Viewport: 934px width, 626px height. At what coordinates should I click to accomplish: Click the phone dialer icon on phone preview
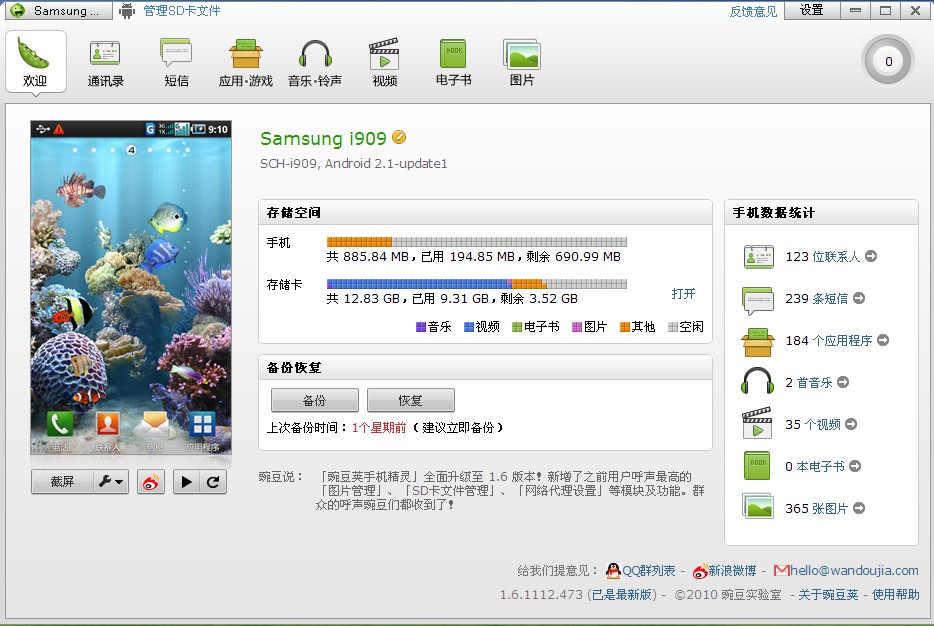pos(60,424)
